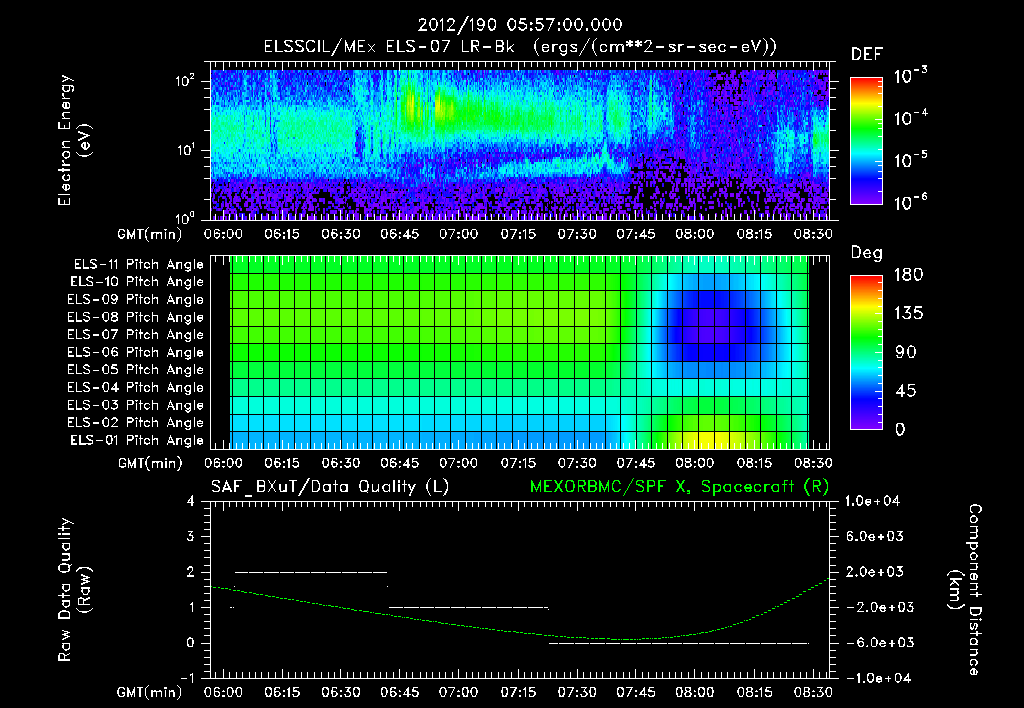Click the ELS-06 Pitch Angle row label
Image resolution: width=1024 pixels, height=708 pixels.
pyautogui.click(x=136, y=352)
